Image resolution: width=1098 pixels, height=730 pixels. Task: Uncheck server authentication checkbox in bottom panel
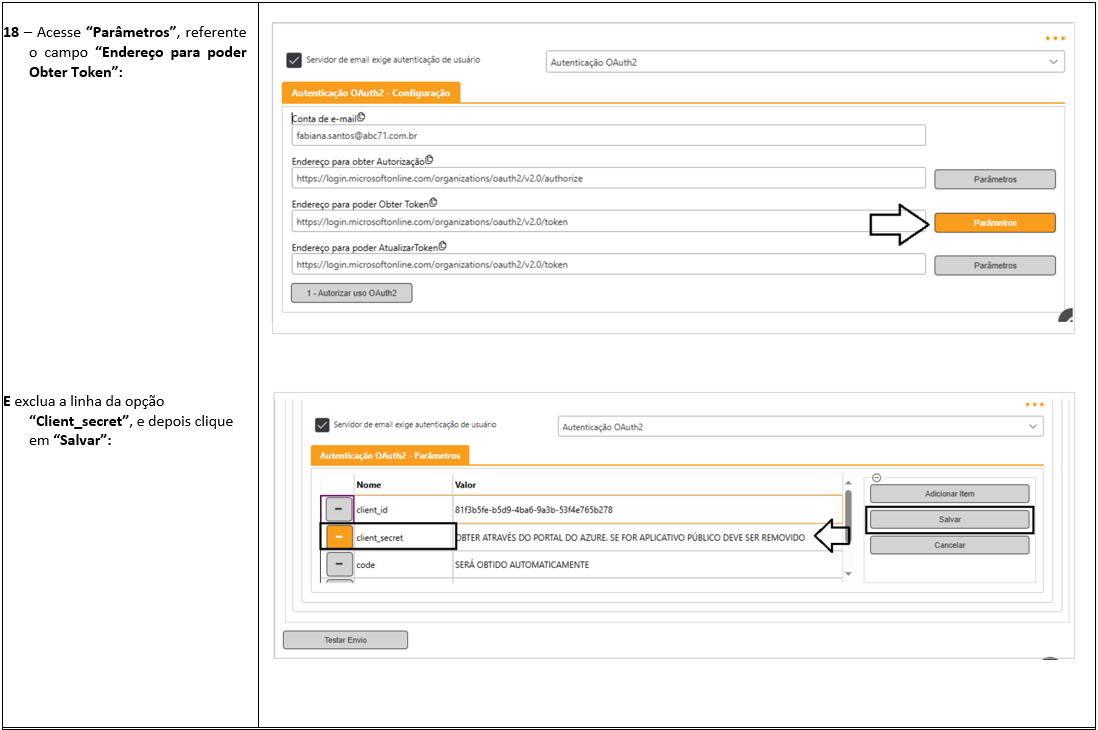(x=322, y=425)
